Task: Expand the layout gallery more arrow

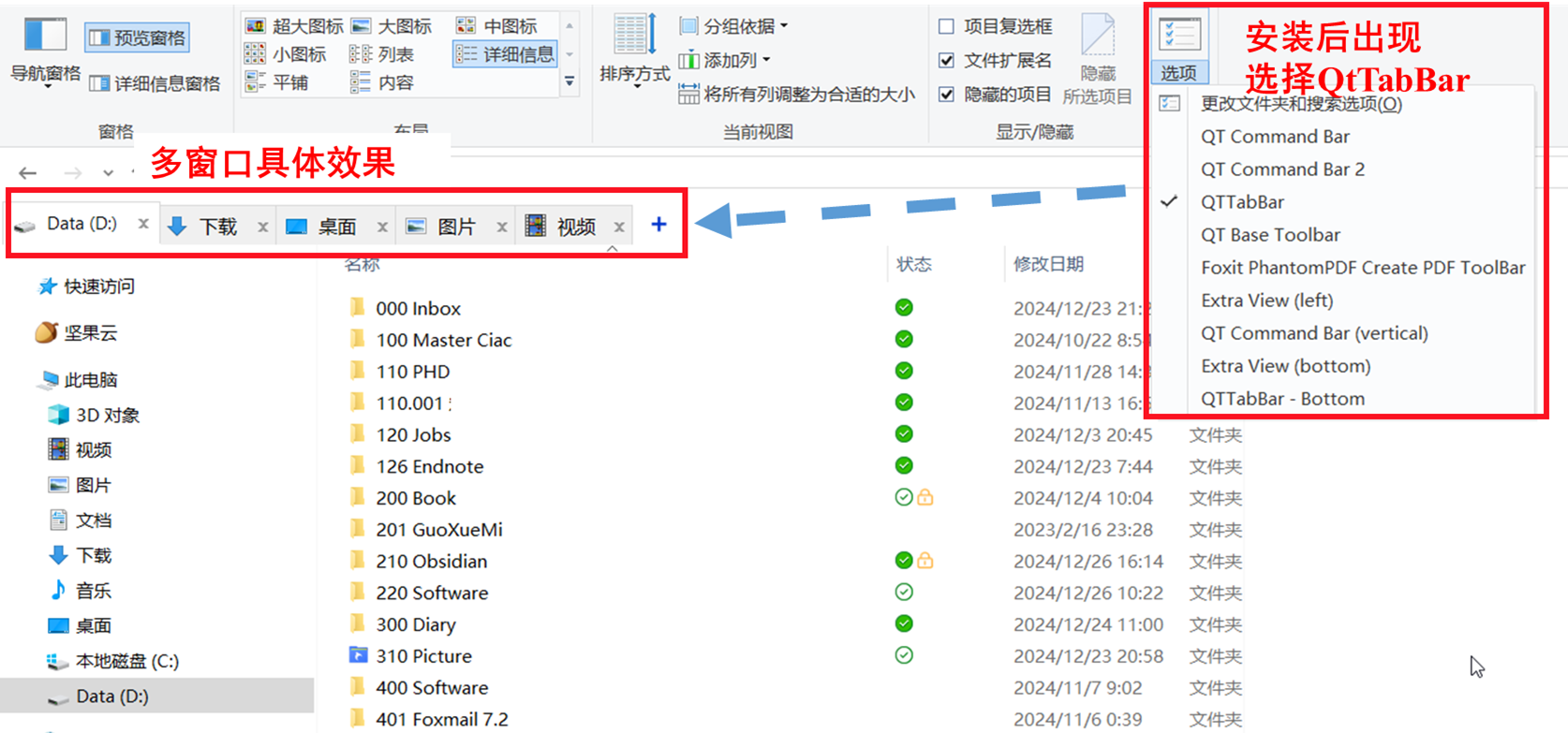Action: pyautogui.click(x=570, y=82)
